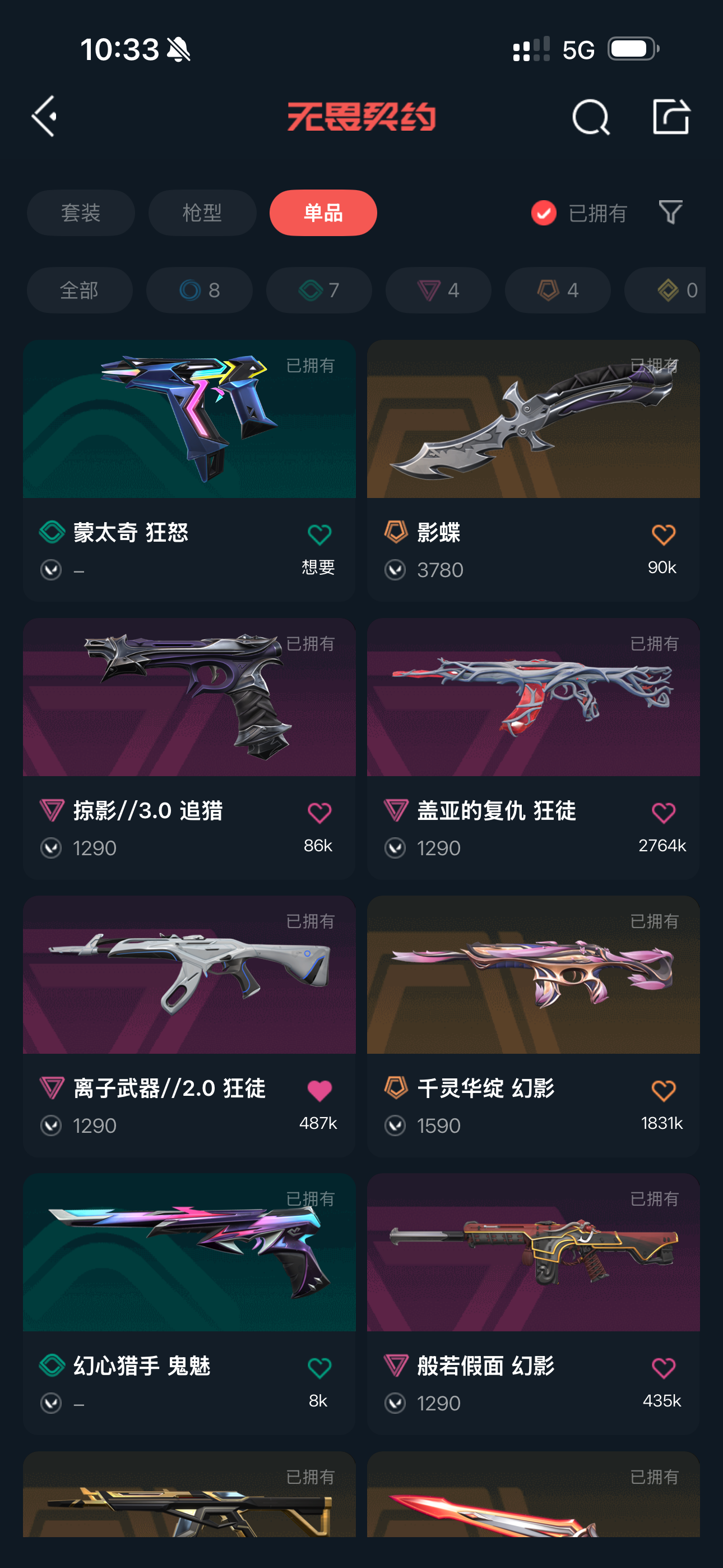723x1568 pixels.
Task: Tap the back arrow icon
Action: pos(44,116)
